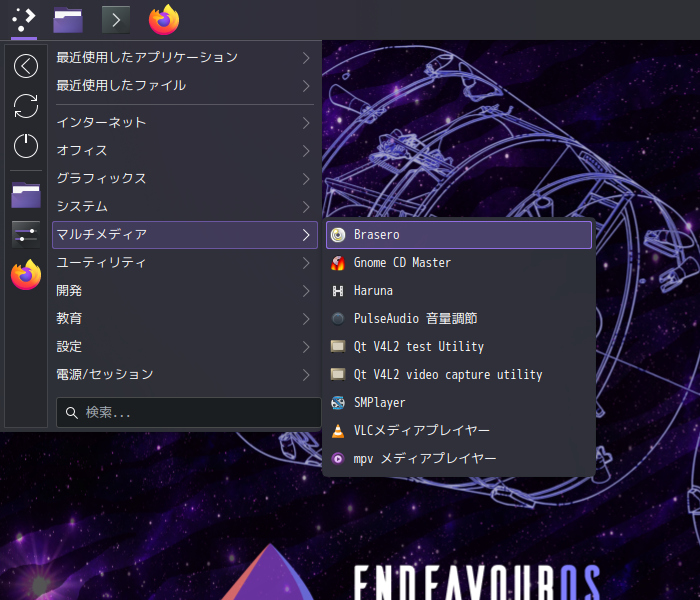The image size is (700, 600).
Task: Launch SMPlayer from the submenu
Action: [459, 403]
